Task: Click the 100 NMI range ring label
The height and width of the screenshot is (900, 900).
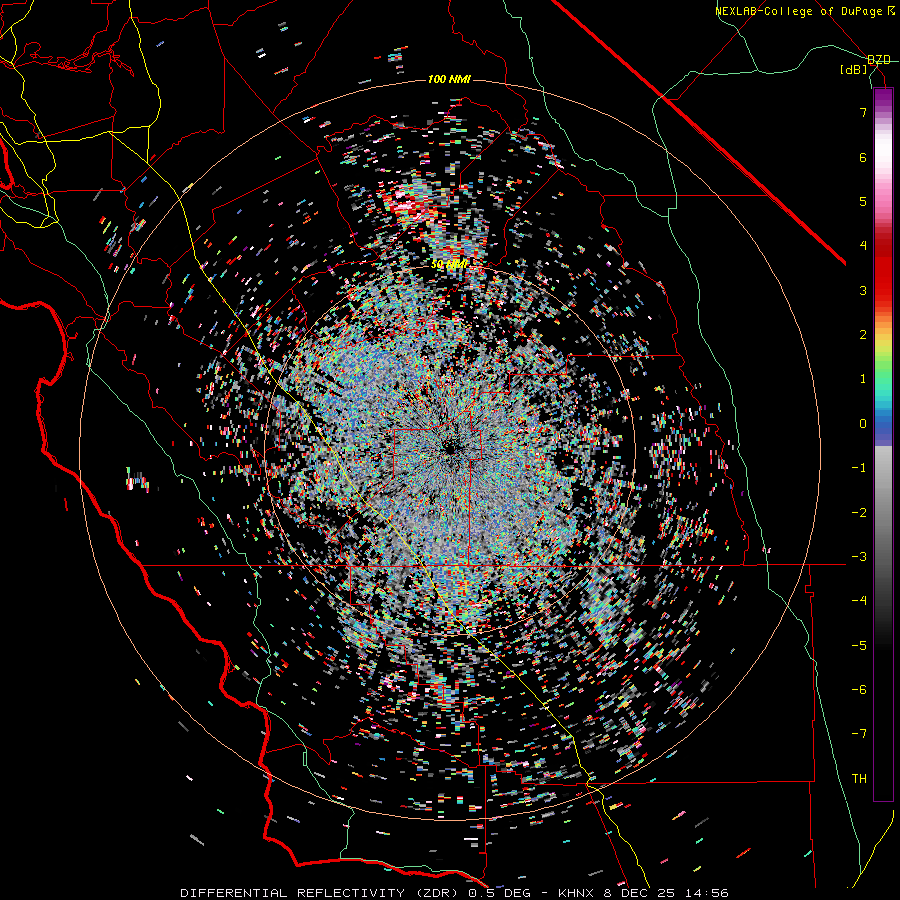Action: tap(449, 79)
